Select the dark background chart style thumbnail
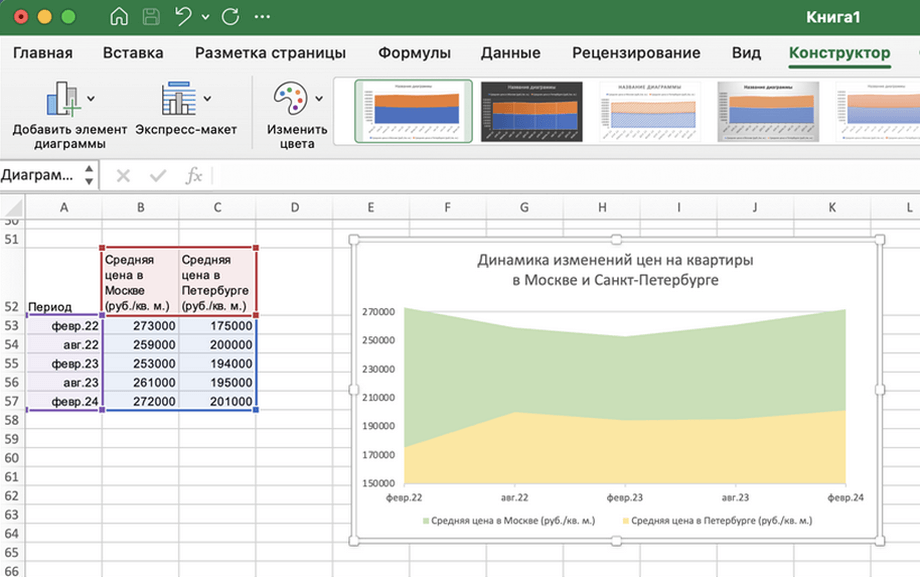The image size is (920, 577). [532, 112]
